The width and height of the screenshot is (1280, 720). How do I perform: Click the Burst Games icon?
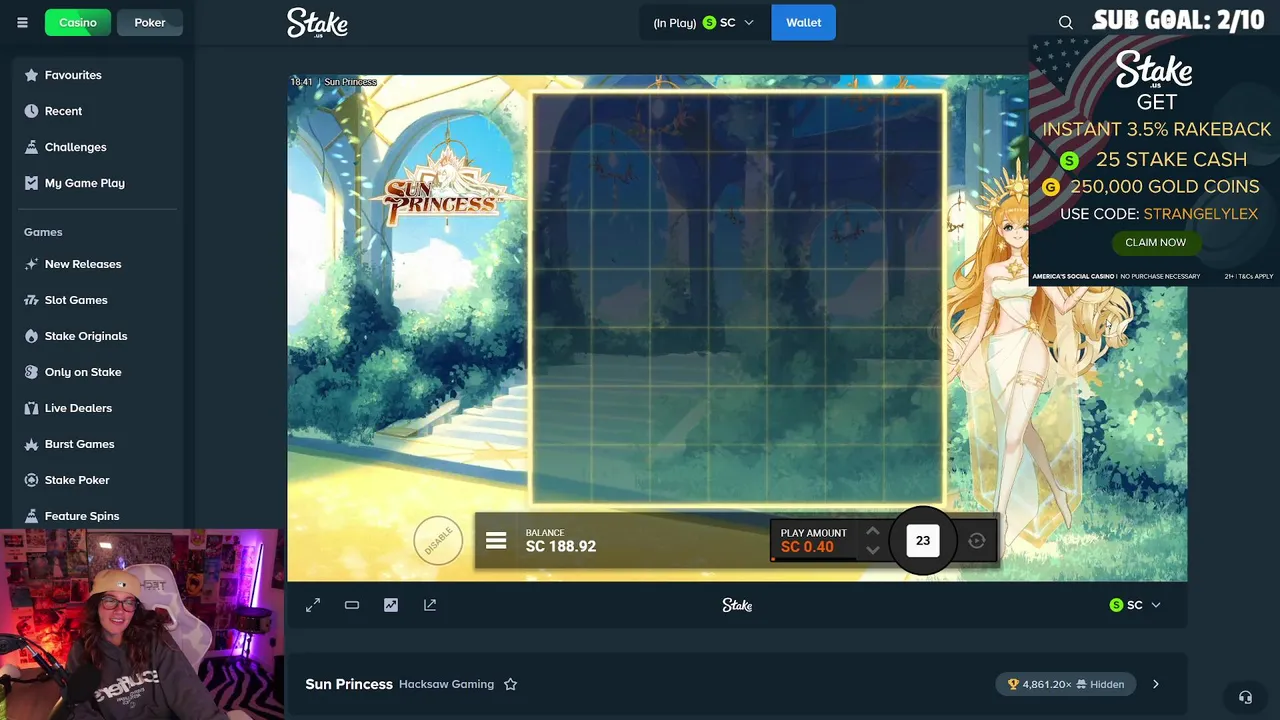[x=31, y=444]
